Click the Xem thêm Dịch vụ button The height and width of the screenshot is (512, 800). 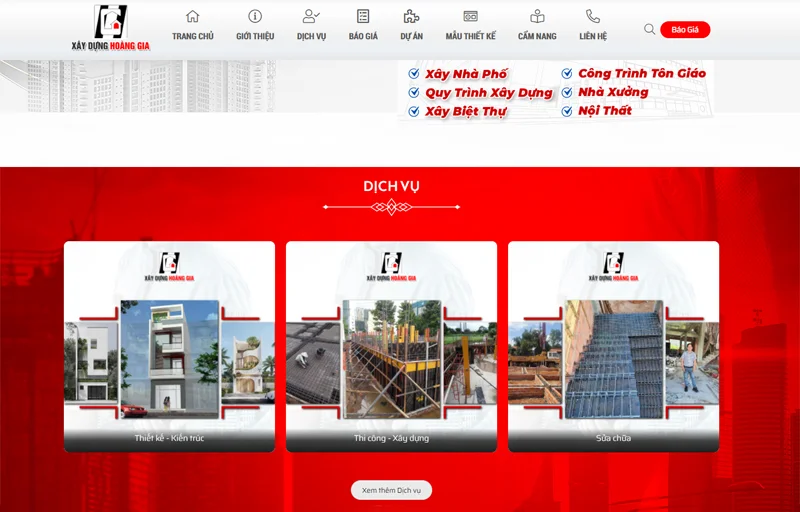pos(391,490)
